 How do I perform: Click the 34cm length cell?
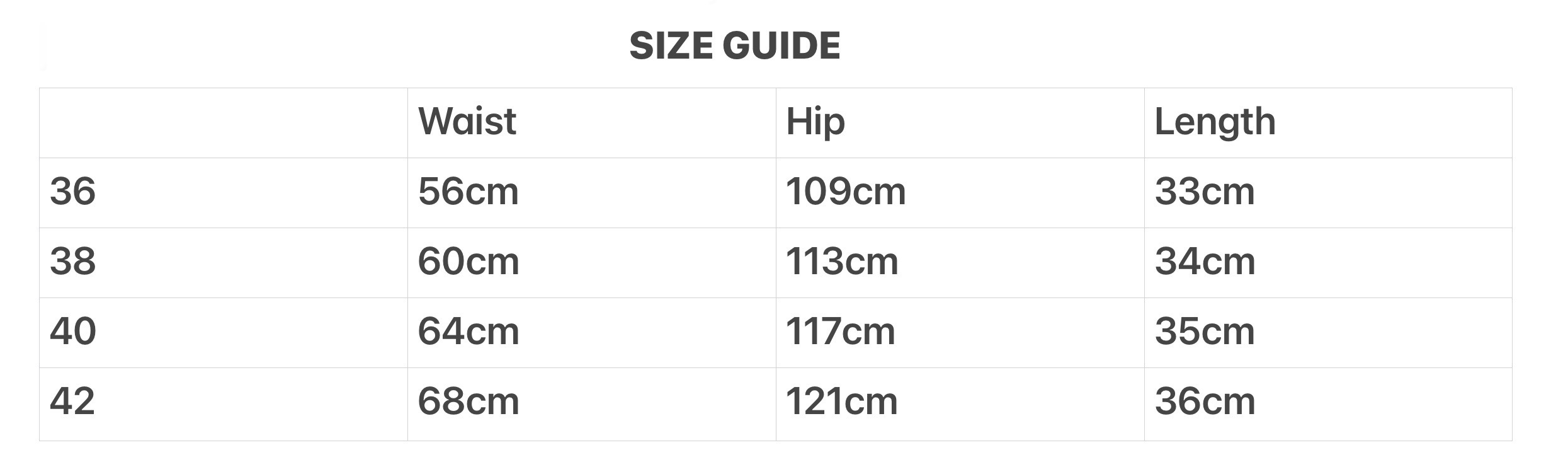tap(1204, 261)
